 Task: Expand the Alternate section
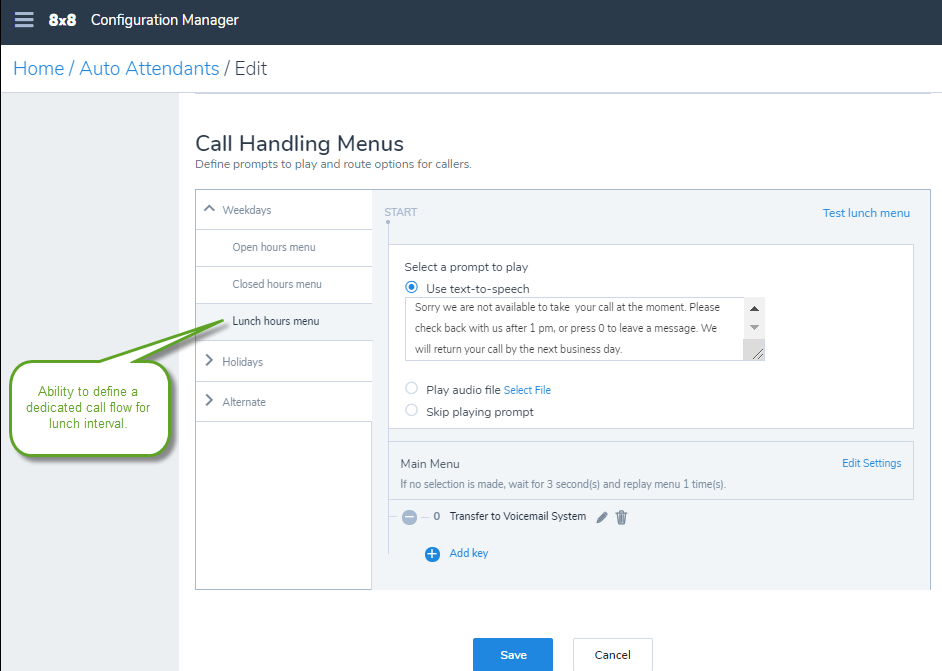click(209, 401)
